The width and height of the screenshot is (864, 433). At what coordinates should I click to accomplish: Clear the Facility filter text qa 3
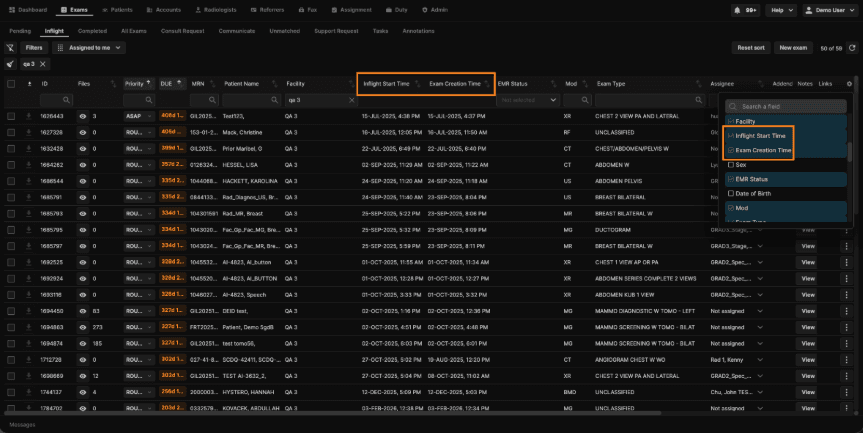352,100
